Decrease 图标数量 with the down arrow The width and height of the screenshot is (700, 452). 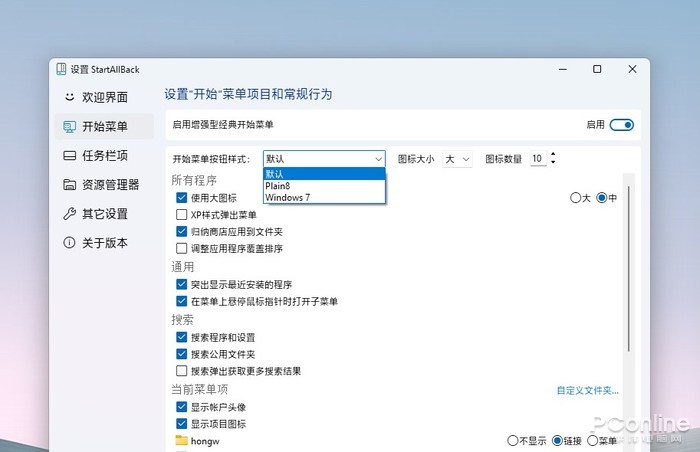pos(553,162)
